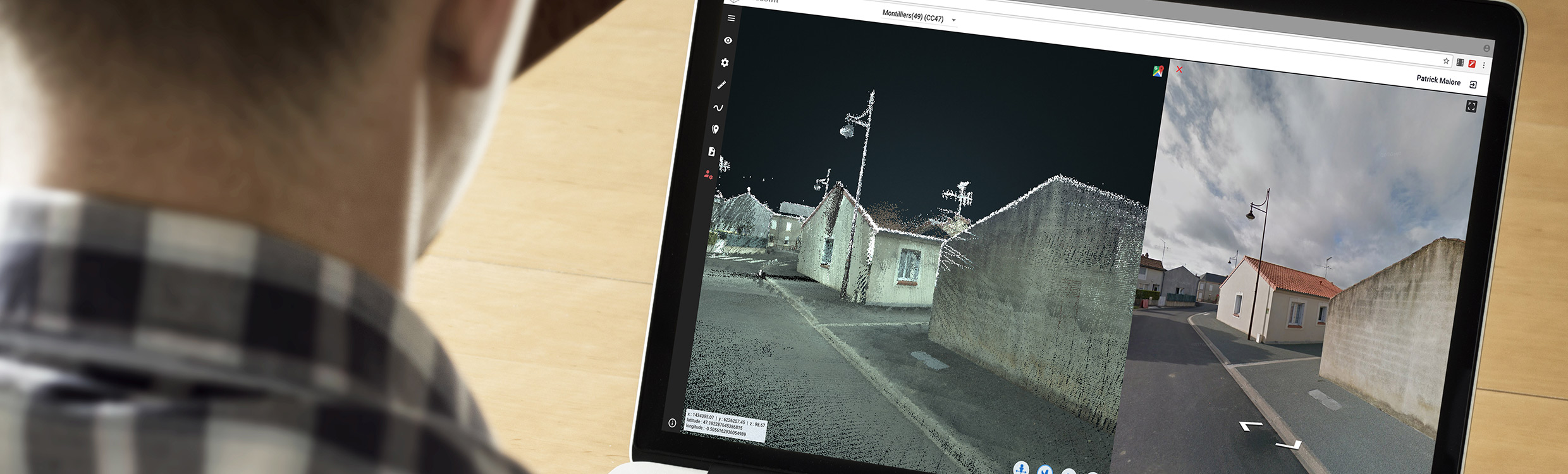Open settings with the sidebar gear icon
This screenshot has height=474, width=1568.
(x=725, y=63)
